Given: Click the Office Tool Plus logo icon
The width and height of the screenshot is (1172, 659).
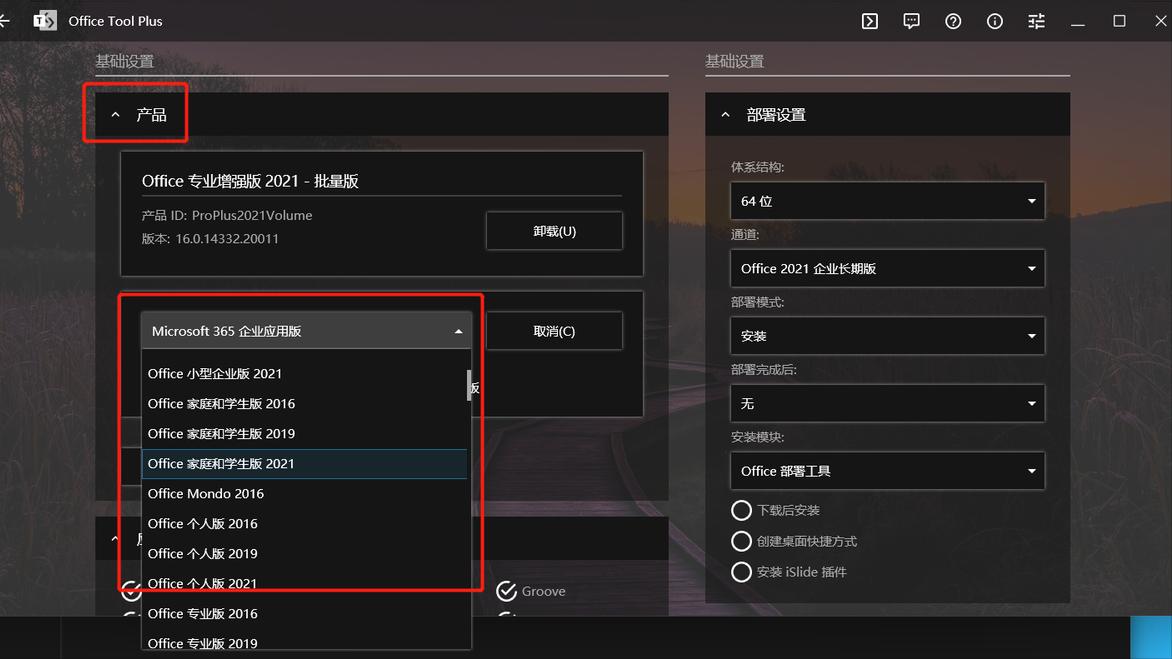Looking at the screenshot, I should [x=44, y=20].
